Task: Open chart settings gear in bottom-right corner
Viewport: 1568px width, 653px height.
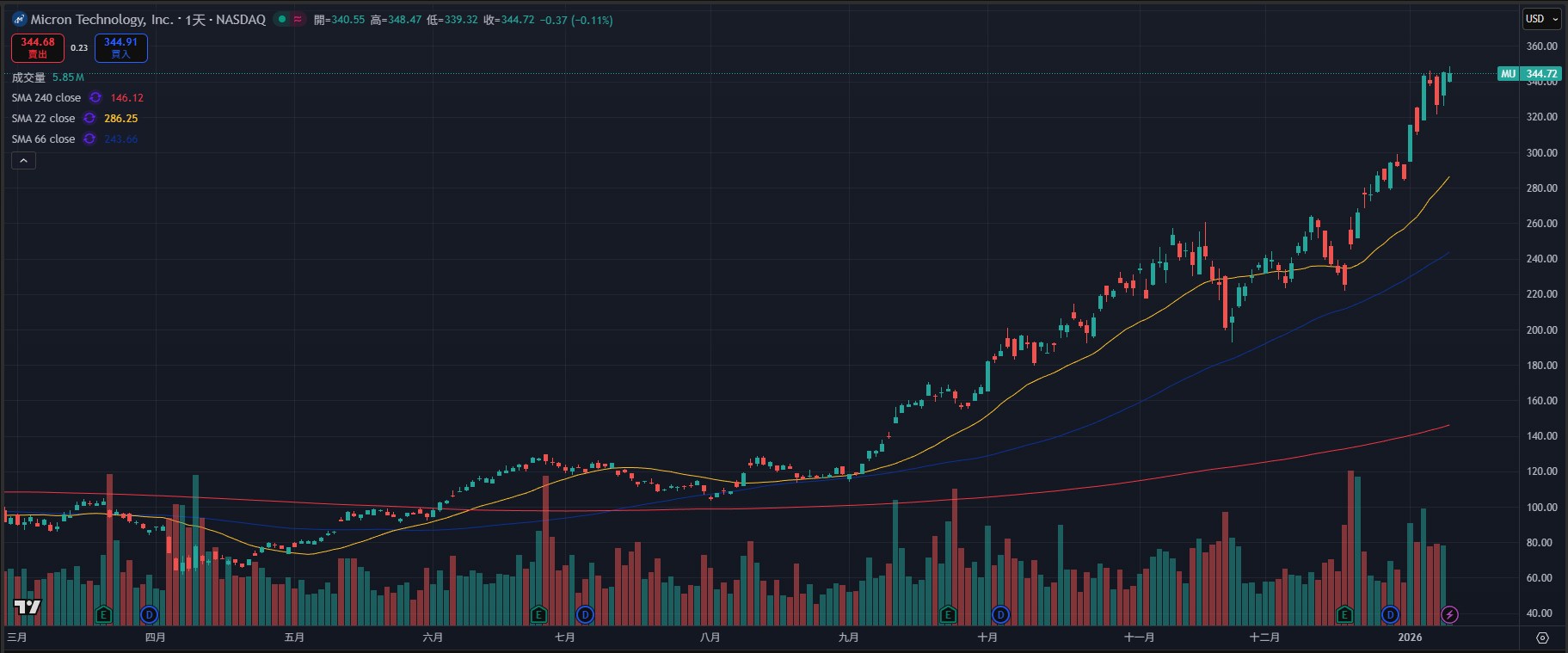Action: [1542, 638]
